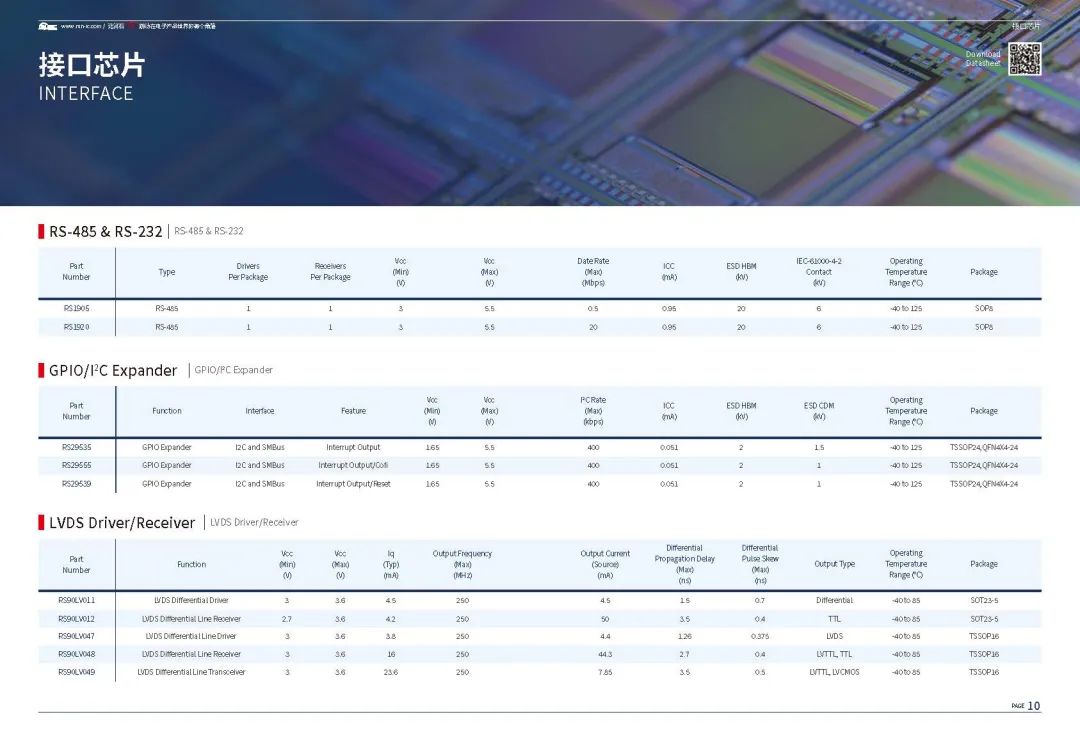Screen dimensions: 1080x733
Task: Open the www.run-ic.com link in the header
Action: (x=81, y=26)
